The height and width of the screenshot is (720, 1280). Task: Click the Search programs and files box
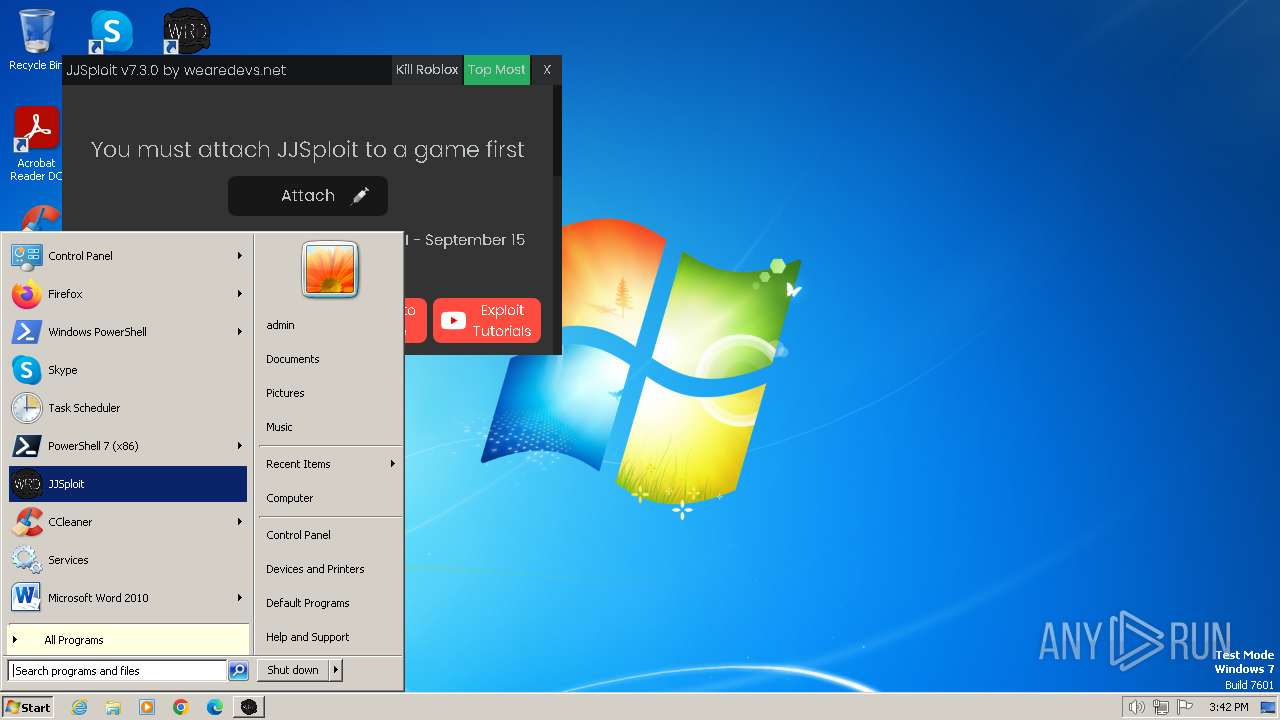coord(117,671)
